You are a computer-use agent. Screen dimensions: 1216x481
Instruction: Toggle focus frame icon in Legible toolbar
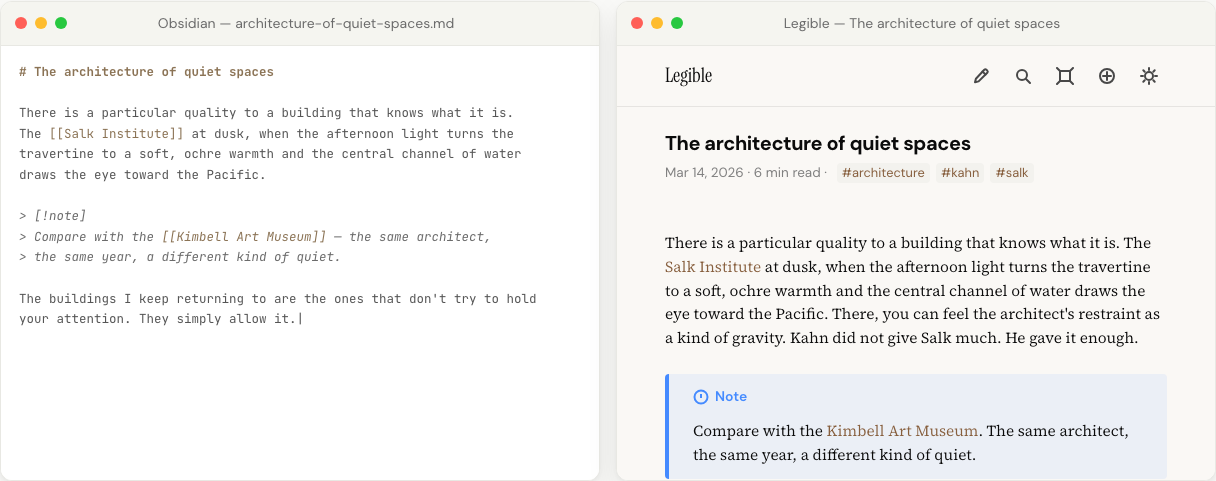1065,76
